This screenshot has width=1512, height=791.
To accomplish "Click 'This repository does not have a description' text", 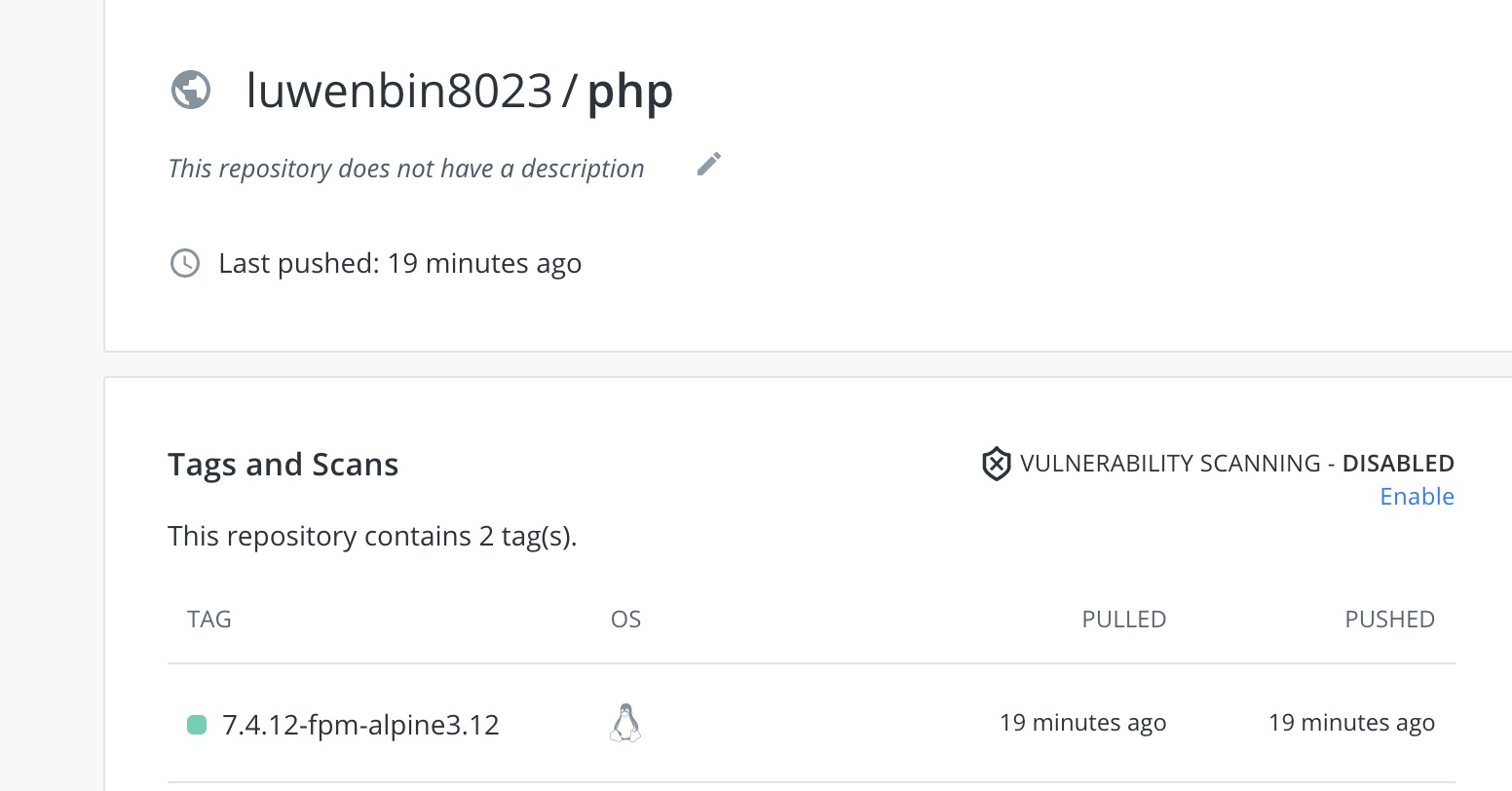I will point(406,169).
